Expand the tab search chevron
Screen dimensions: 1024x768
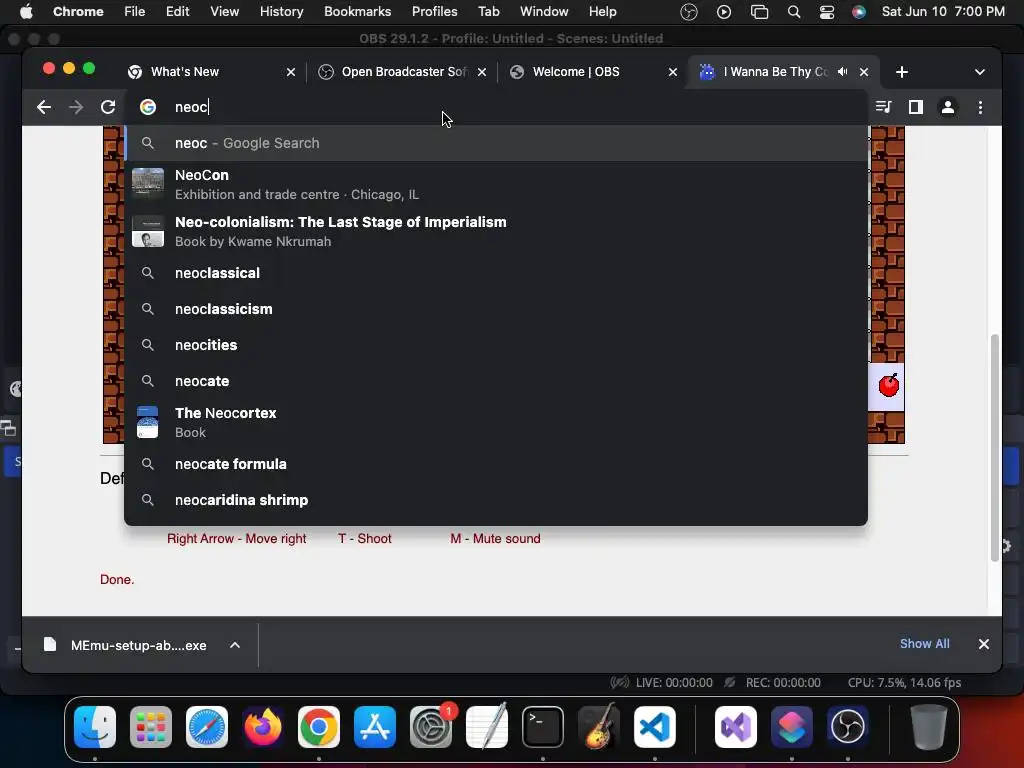(980, 72)
